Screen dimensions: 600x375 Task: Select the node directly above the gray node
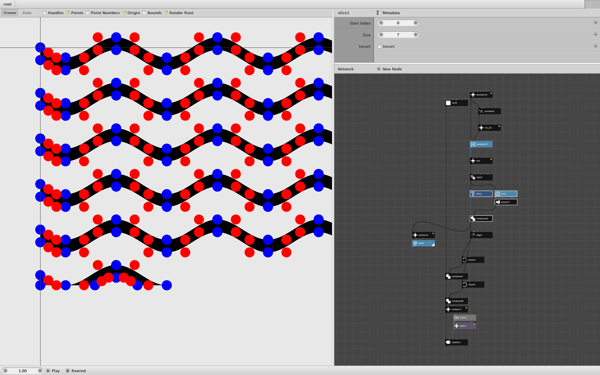pos(456,309)
